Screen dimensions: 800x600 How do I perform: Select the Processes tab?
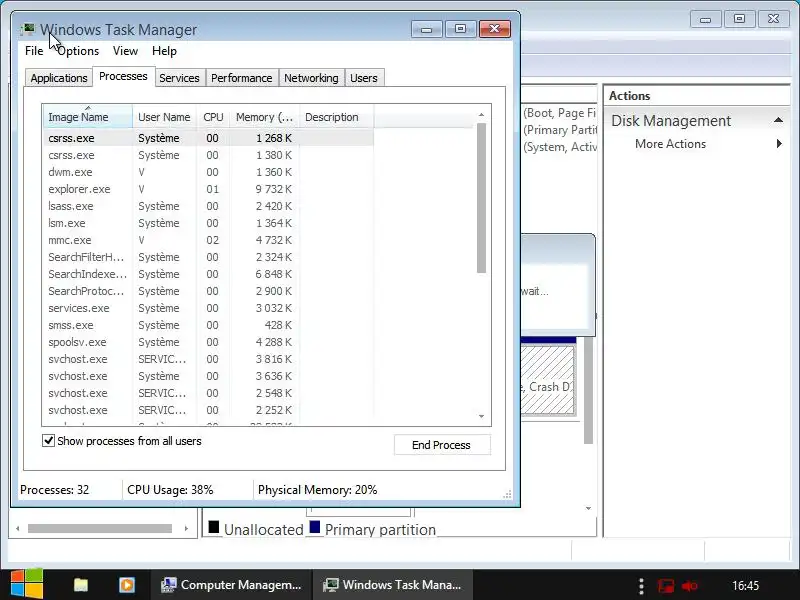coord(123,77)
